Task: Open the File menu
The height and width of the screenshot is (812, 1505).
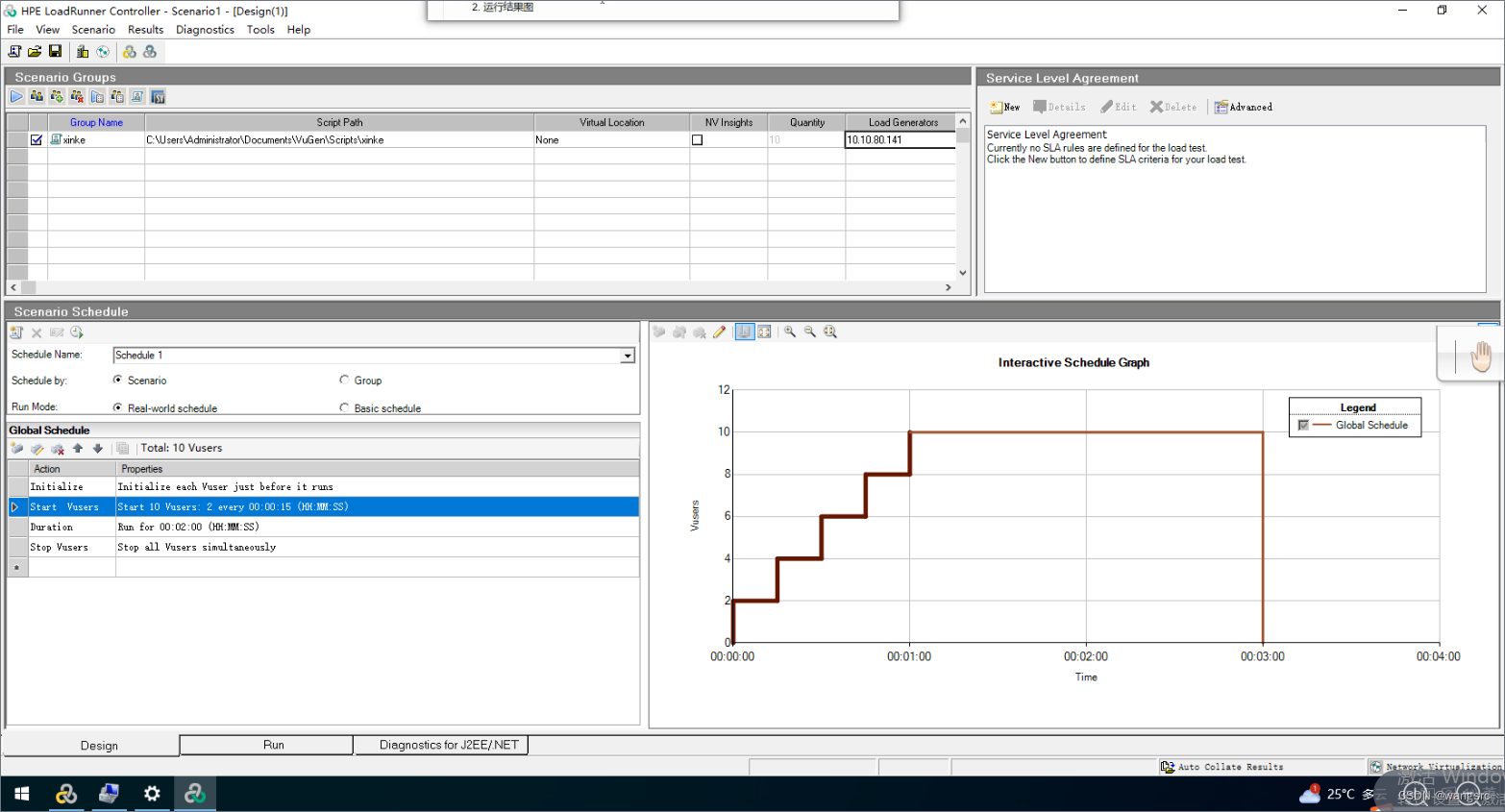Action: point(15,30)
